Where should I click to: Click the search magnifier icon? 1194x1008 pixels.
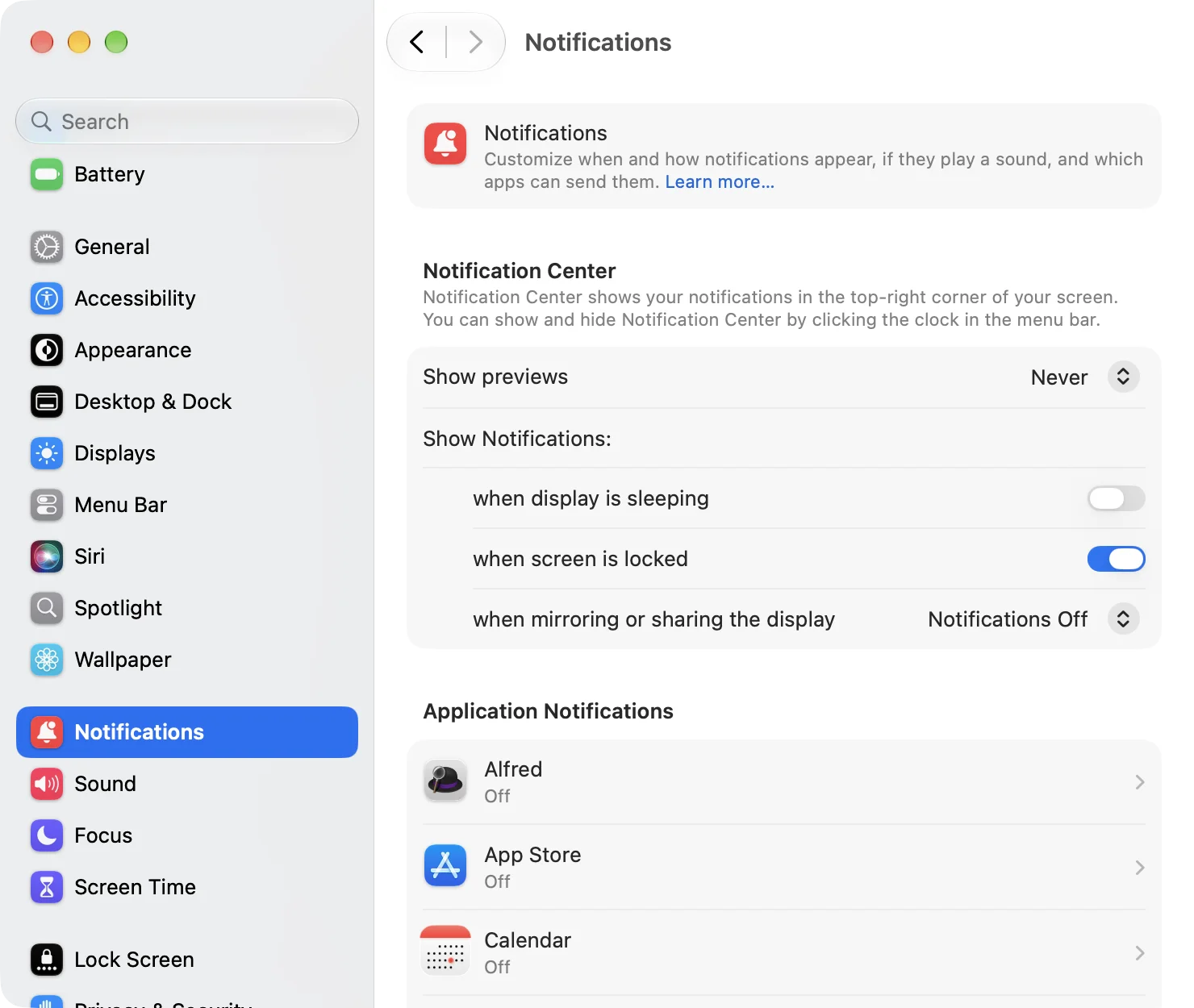click(41, 121)
